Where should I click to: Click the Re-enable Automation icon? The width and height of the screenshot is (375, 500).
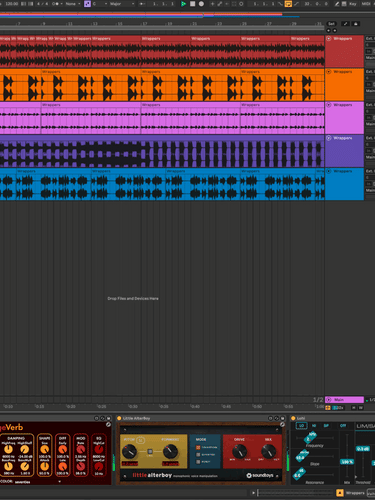click(x=227, y=4)
